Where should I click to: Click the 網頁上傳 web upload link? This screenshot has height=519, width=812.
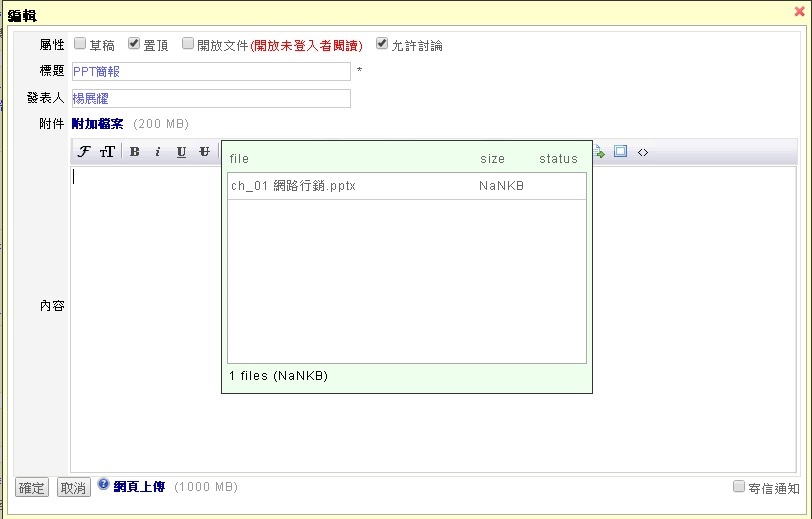pos(139,487)
